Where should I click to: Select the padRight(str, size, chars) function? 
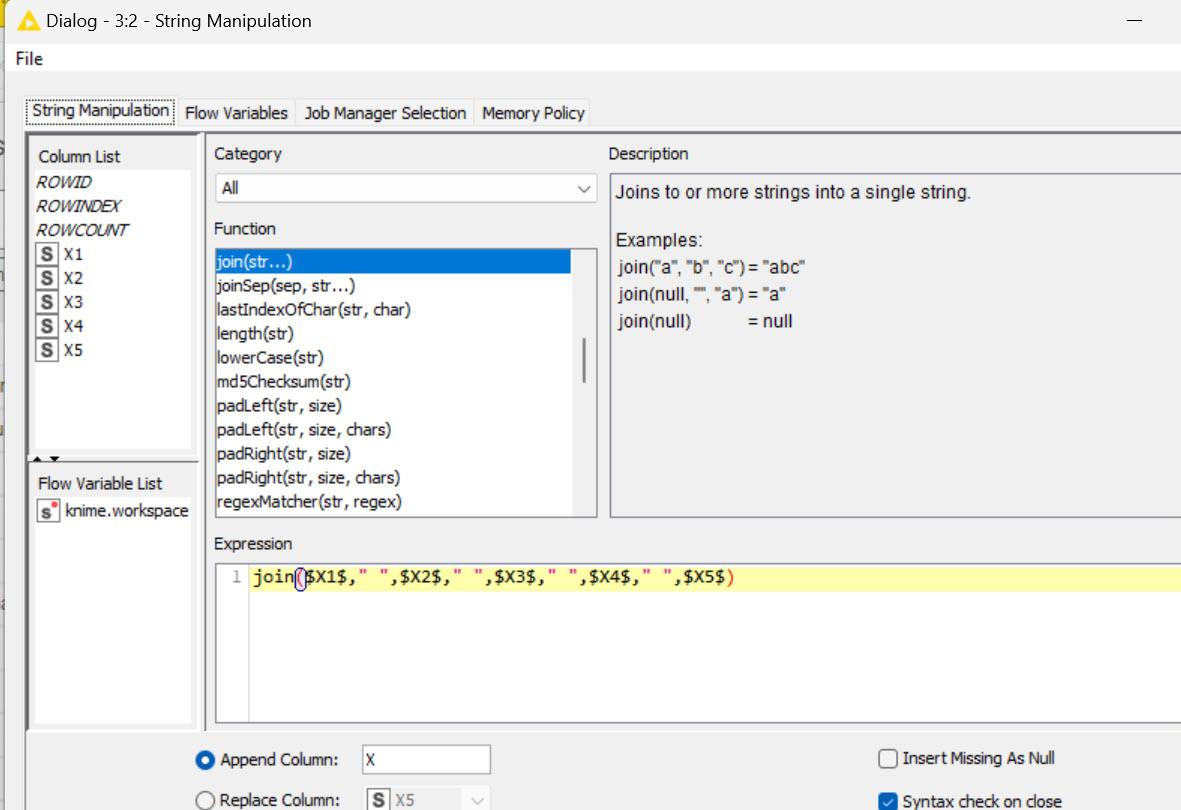click(x=393, y=478)
